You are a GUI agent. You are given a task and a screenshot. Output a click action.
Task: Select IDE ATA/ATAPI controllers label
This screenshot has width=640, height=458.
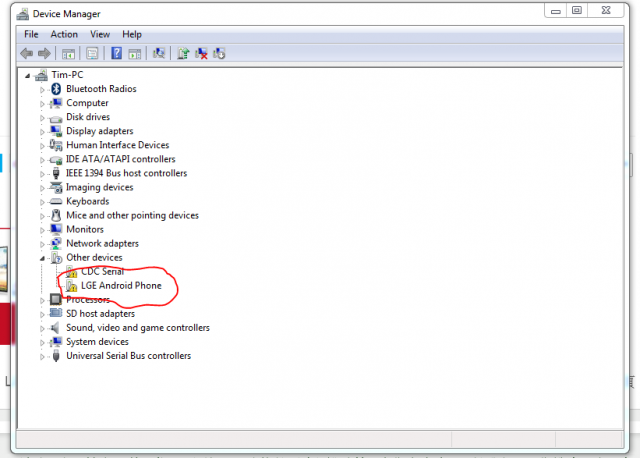tap(121, 159)
